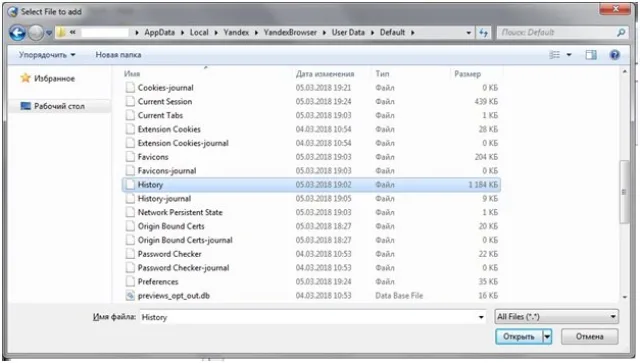Image resolution: width=640 pixels, height=363 pixels.
Task: Open the address bar history dropdown
Action: 469,33
